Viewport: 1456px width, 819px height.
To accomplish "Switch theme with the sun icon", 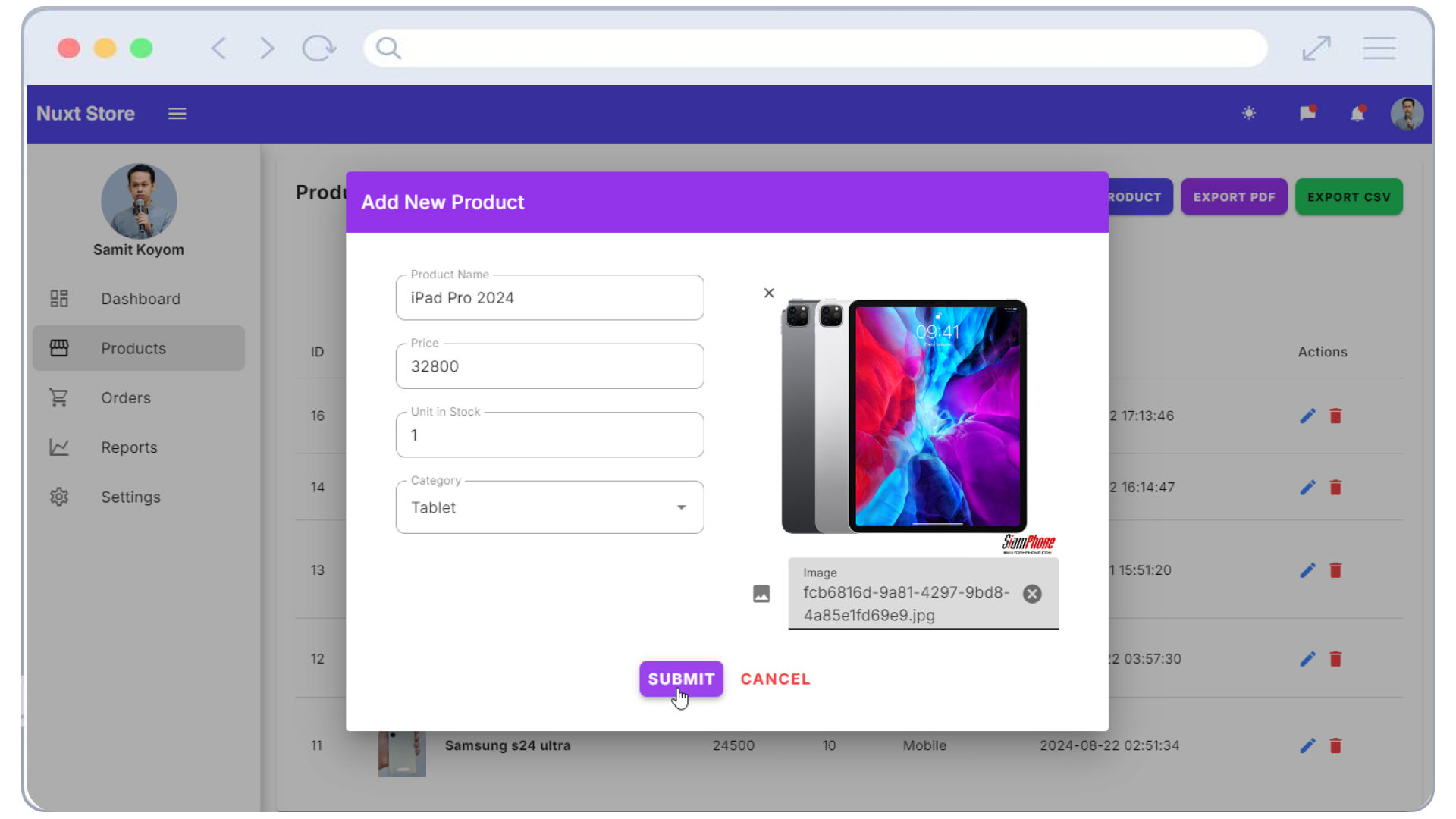I will coord(1249,114).
